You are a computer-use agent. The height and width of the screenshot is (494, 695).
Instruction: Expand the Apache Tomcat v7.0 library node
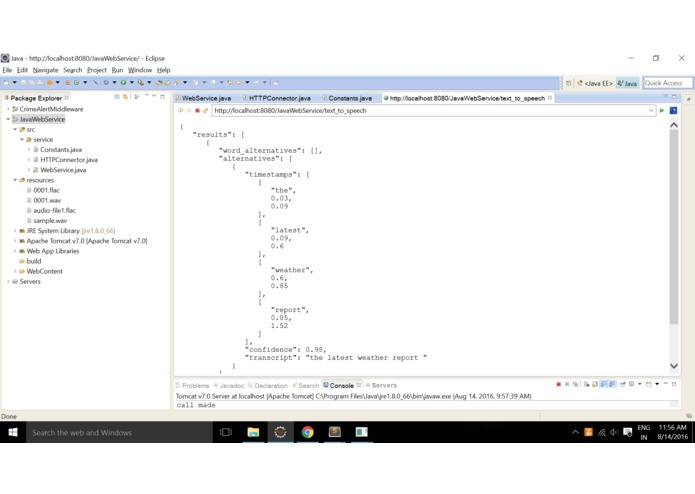(x=15, y=241)
